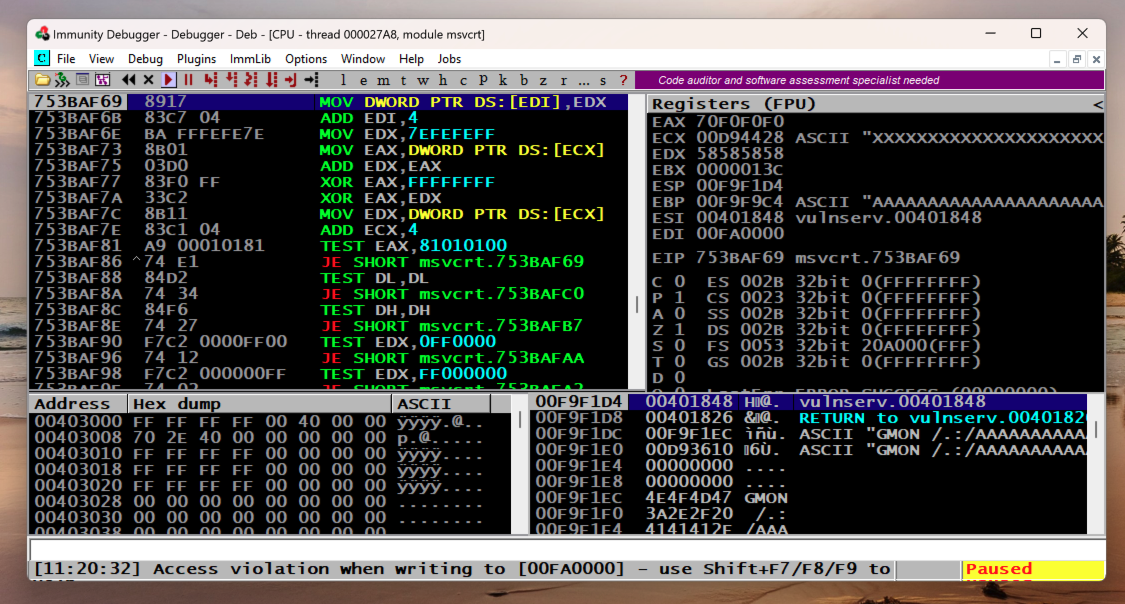The height and width of the screenshot is (604, 1125).
Task: Select dump row at address 00403008
Action: click(270, 438)
